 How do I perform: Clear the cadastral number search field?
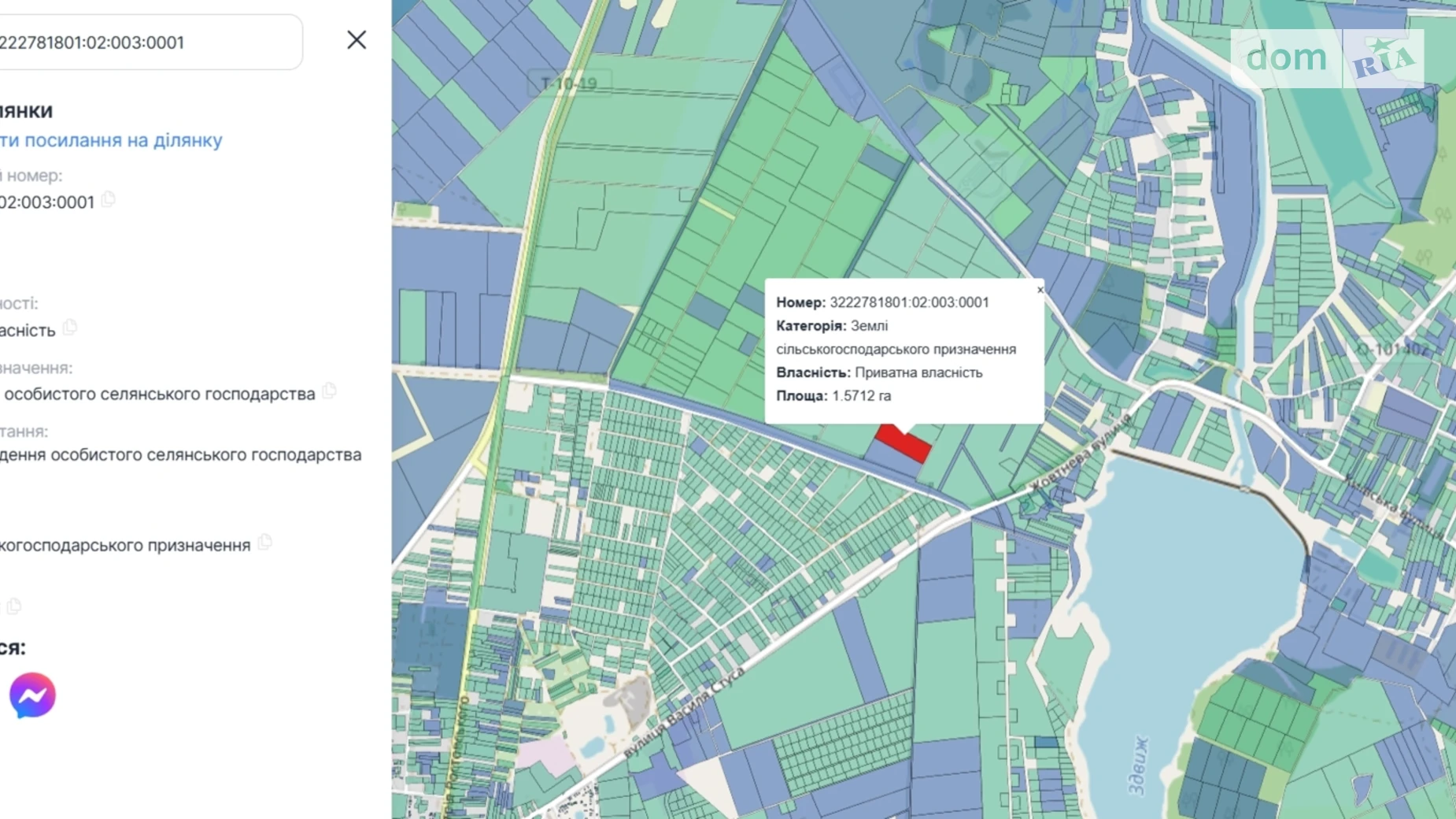coord(357,40)
